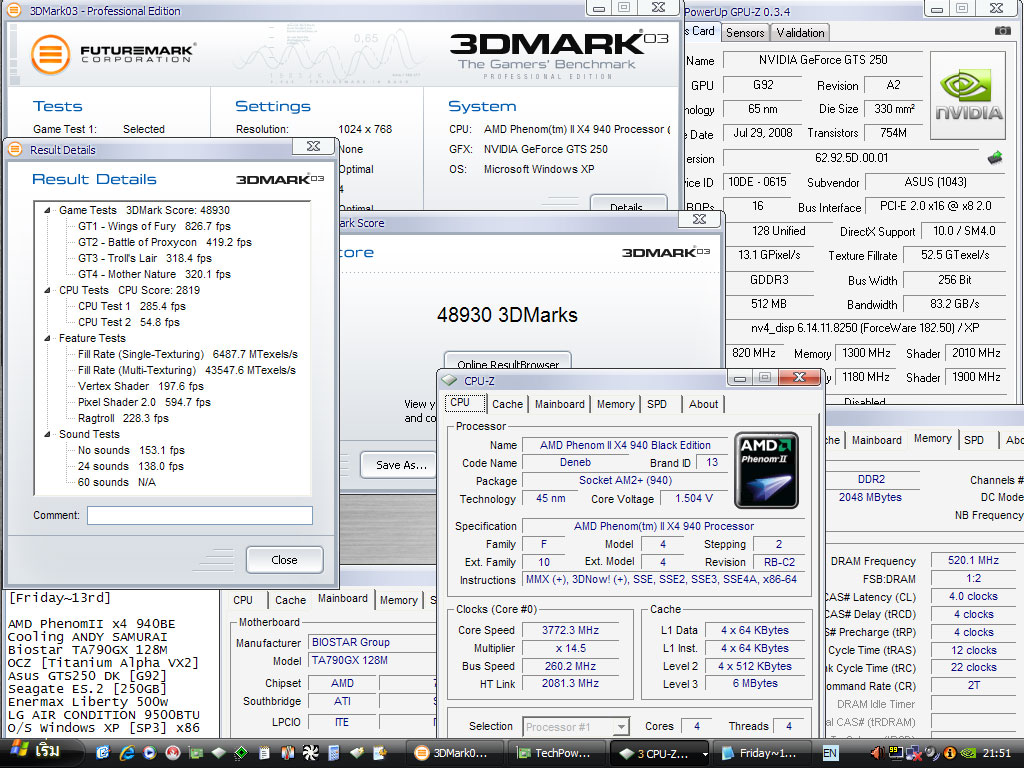Viewport: 1024px width, 768px height.
Task: Launch Internet Explorer from the quick launch
Action: [x=126, y=753]
